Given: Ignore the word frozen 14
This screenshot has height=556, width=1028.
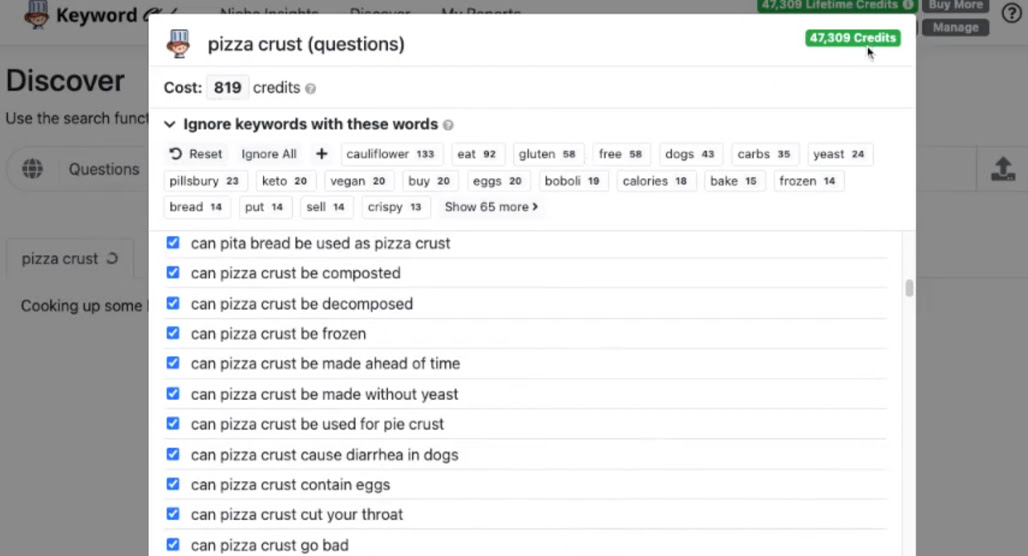Looking at the screenshot, I should [x=808, y=181].
